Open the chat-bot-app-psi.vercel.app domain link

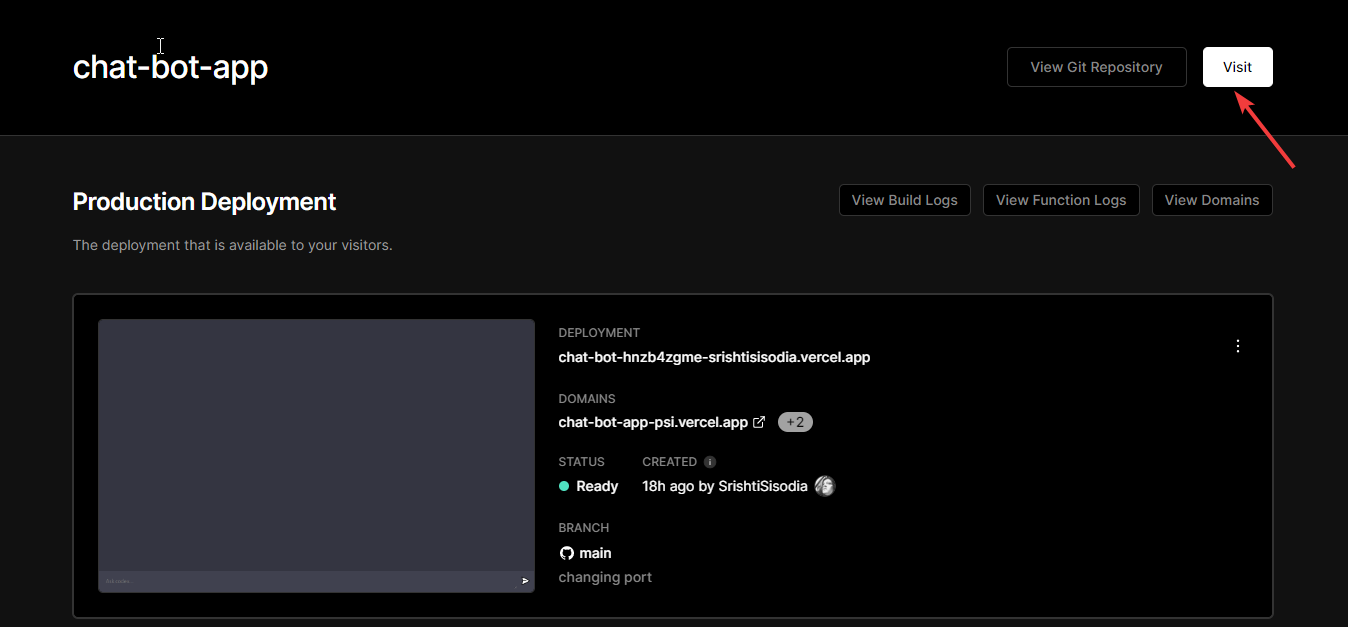tap(653, 422)
